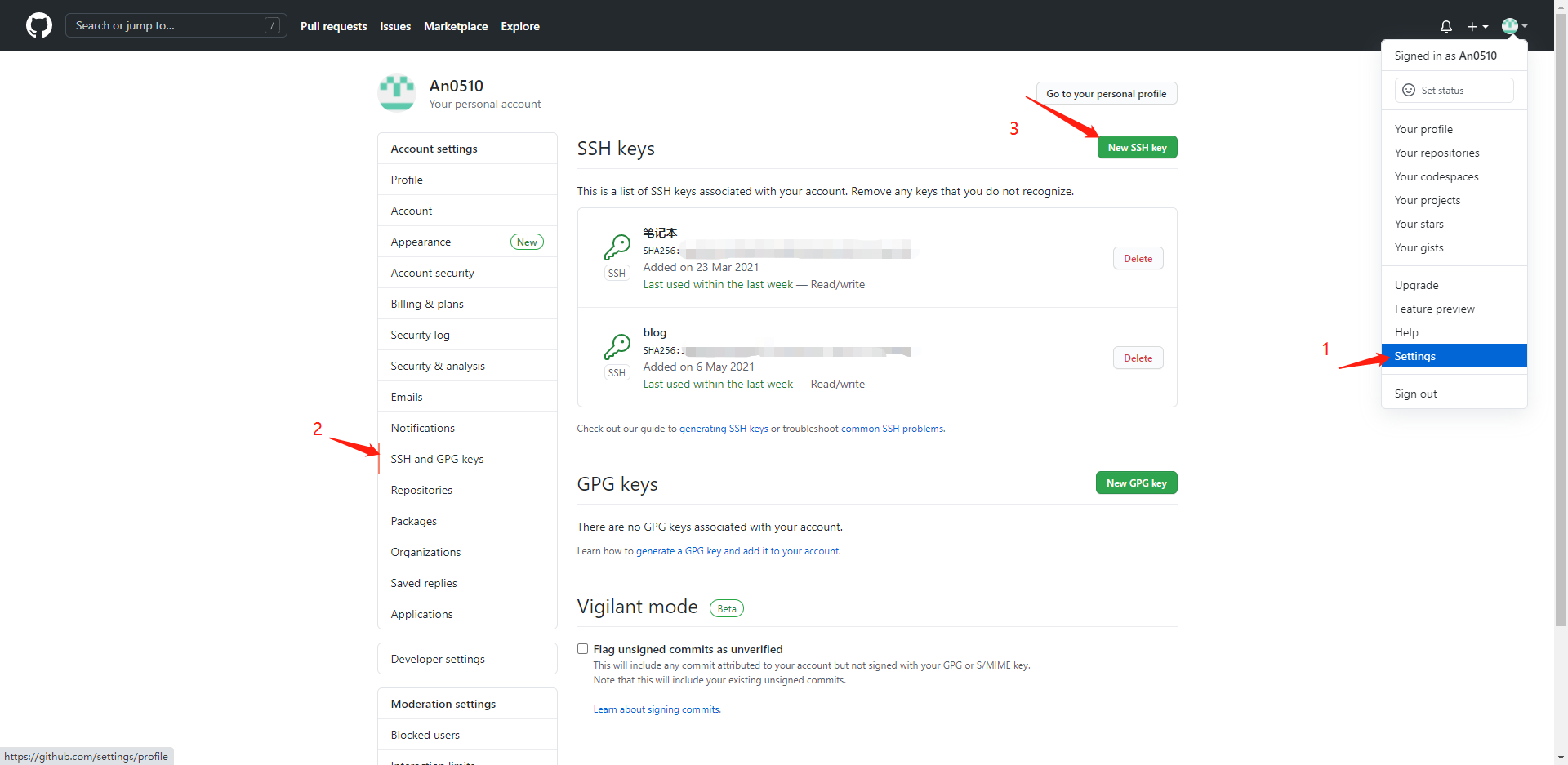Click the key icon for 笔记本 SSH key
The width and height of the screenshot is (1568, 765).
click(x=617, y=247)
